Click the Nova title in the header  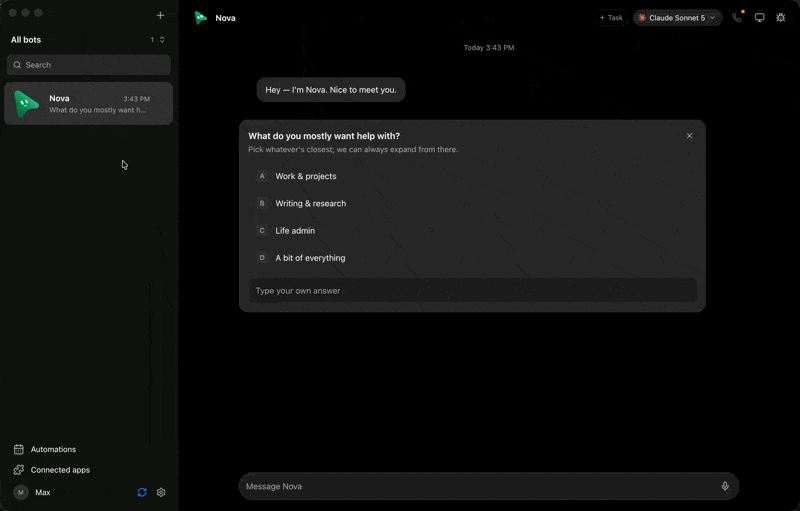pyautogui.click(x=226, y=18)
